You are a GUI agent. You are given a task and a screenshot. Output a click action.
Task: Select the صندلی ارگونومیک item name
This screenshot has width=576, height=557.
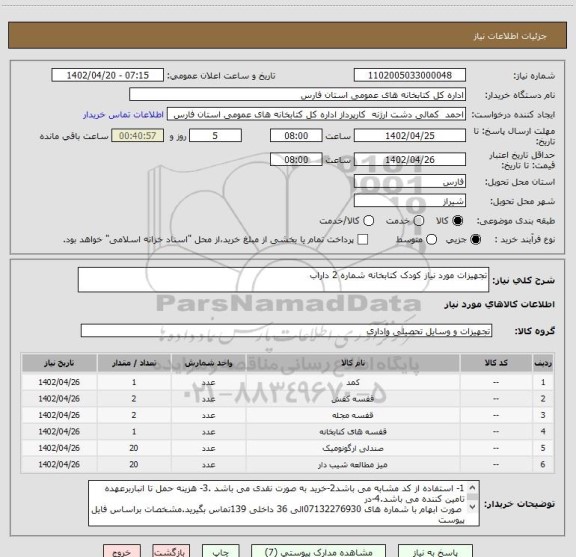click(353, 448)
